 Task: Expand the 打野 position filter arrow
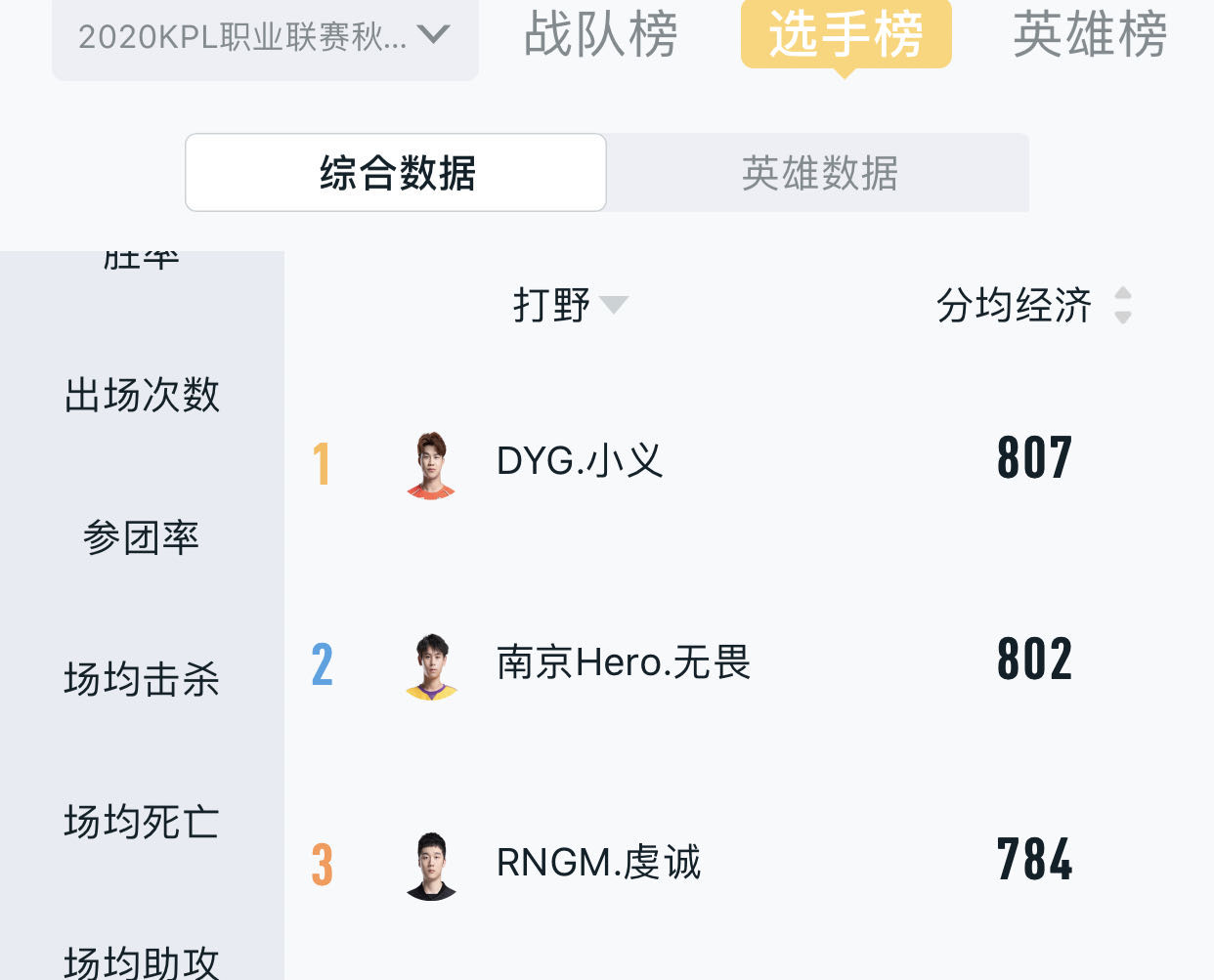(x=614, y=304)
